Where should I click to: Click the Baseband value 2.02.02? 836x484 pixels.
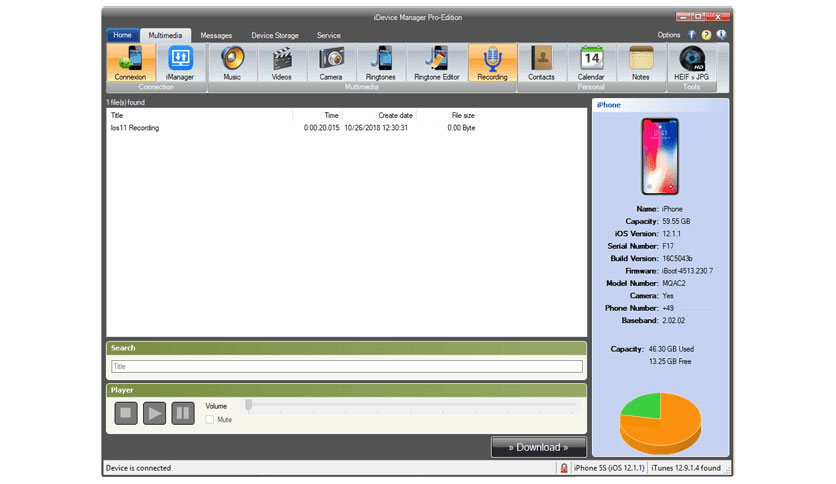674,320
